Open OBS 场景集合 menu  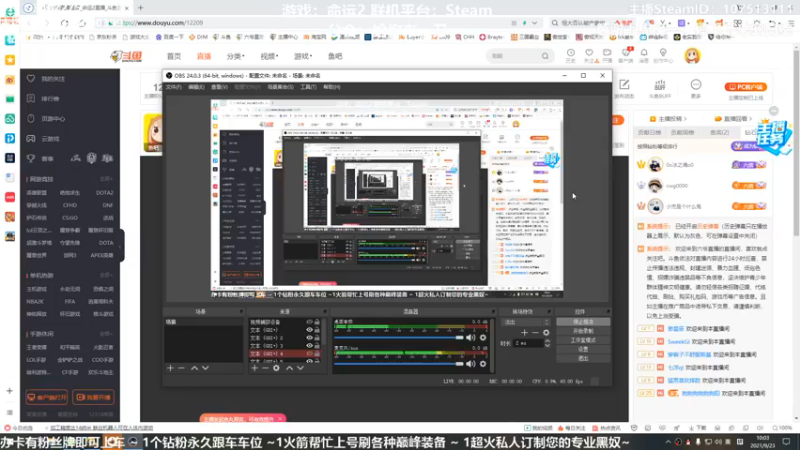[x=280, y=87]
